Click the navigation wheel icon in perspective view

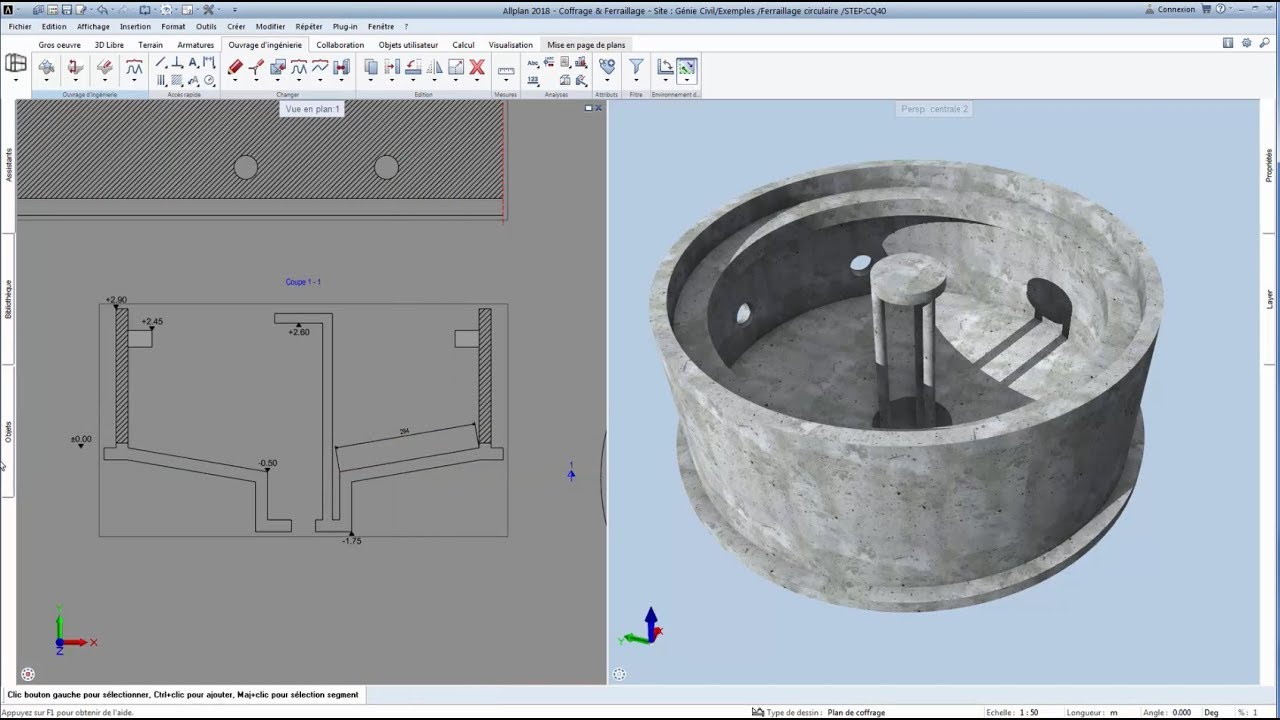(620, 674)
